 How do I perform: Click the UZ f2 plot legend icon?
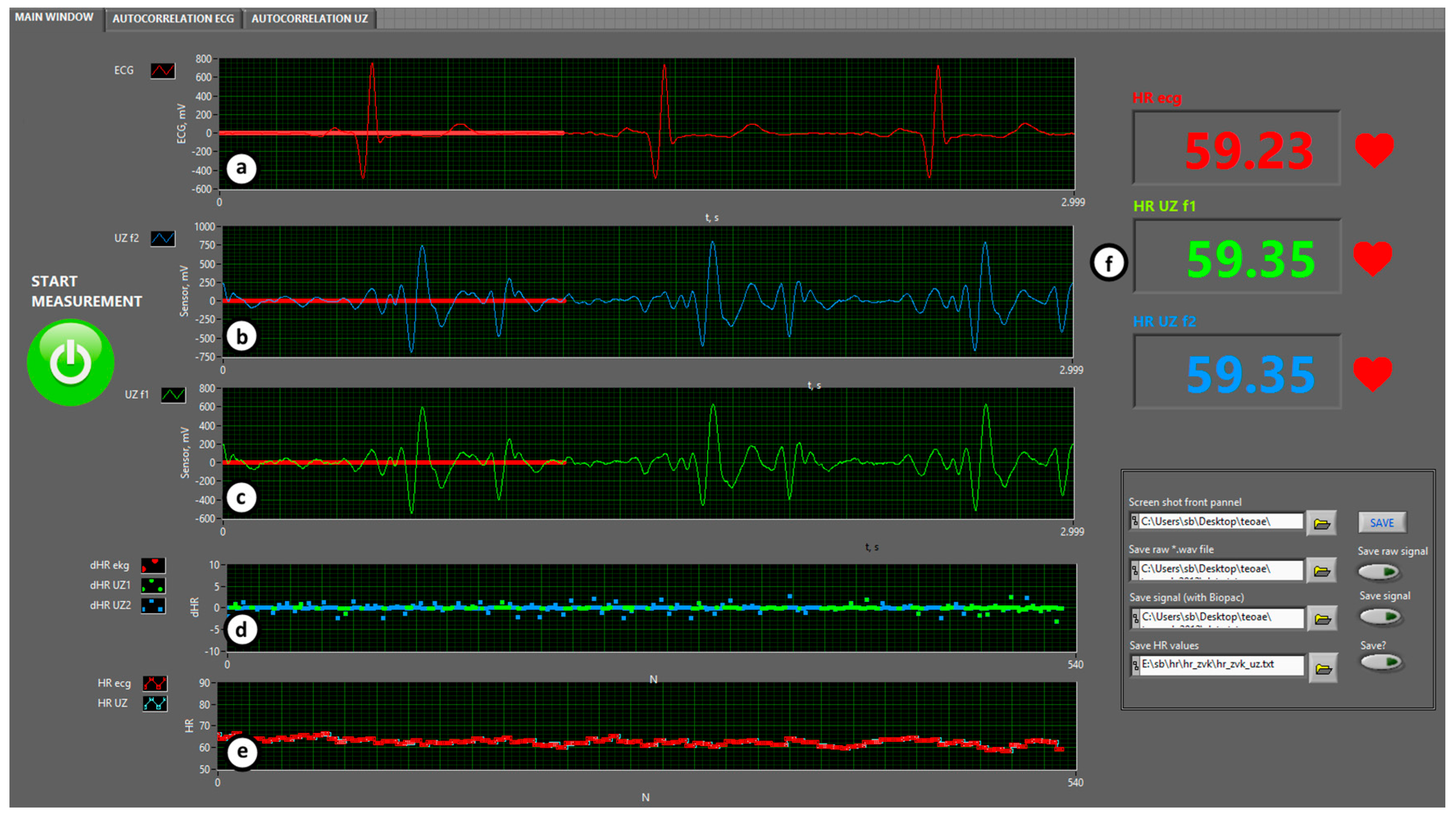163,238
